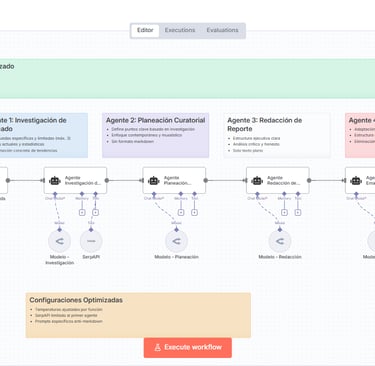Click the Modelo - Redacción label

280,257
